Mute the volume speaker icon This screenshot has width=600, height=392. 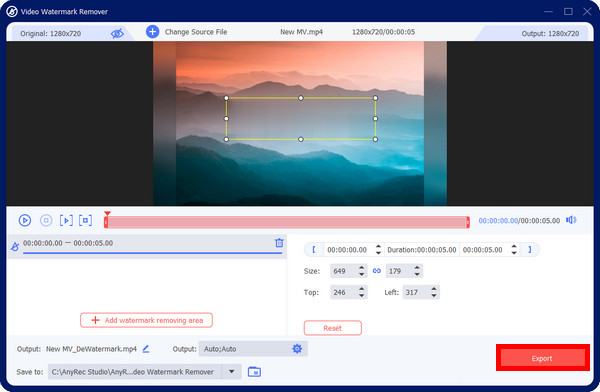(571, 220)
